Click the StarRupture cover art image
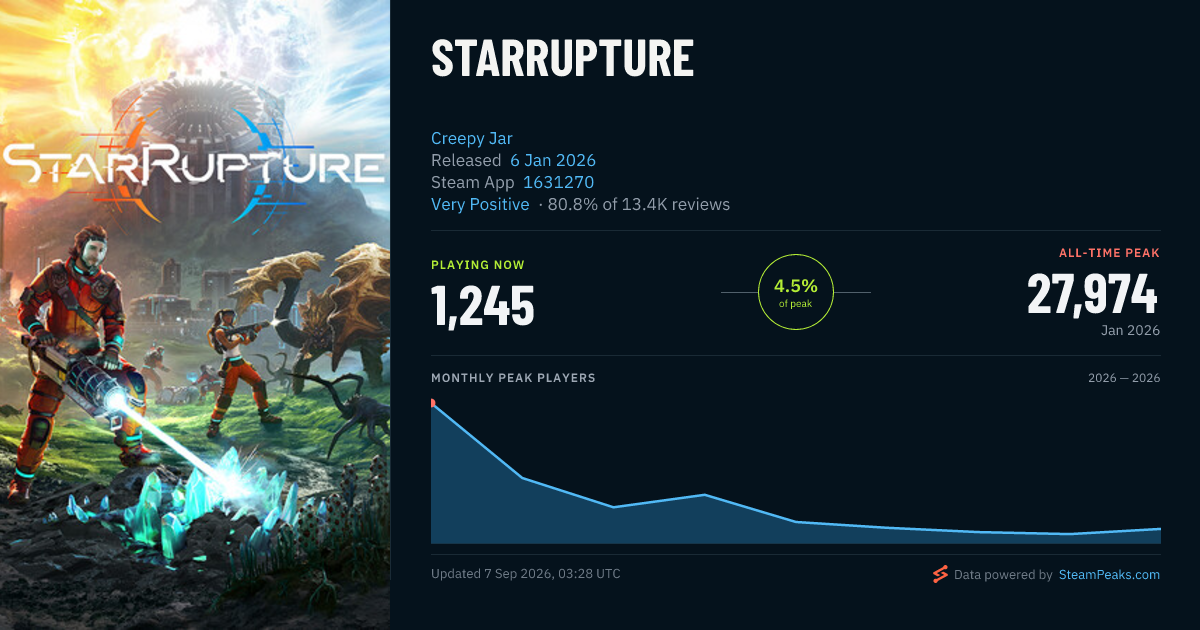Image resolution: width=1200 pixels, height=630 pixels. [195, 315]
